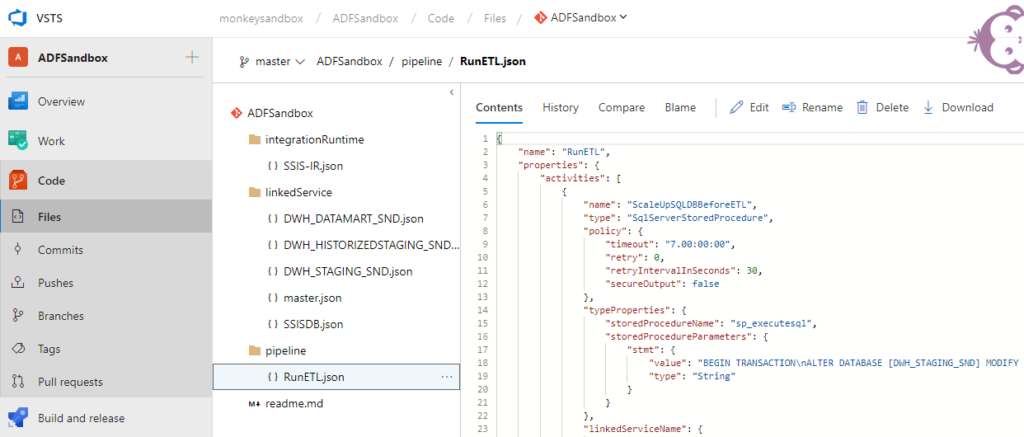Viewport: 1024px width, 437px height.
Task: Click pipeline in the file path
Action: [421, 62]
